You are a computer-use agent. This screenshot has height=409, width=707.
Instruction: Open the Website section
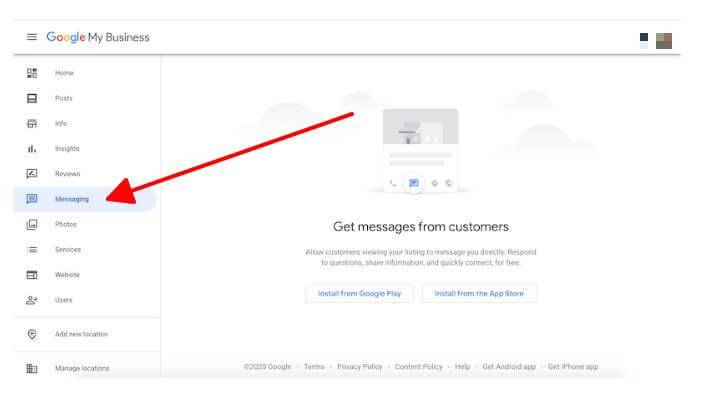tap(67, 275)
